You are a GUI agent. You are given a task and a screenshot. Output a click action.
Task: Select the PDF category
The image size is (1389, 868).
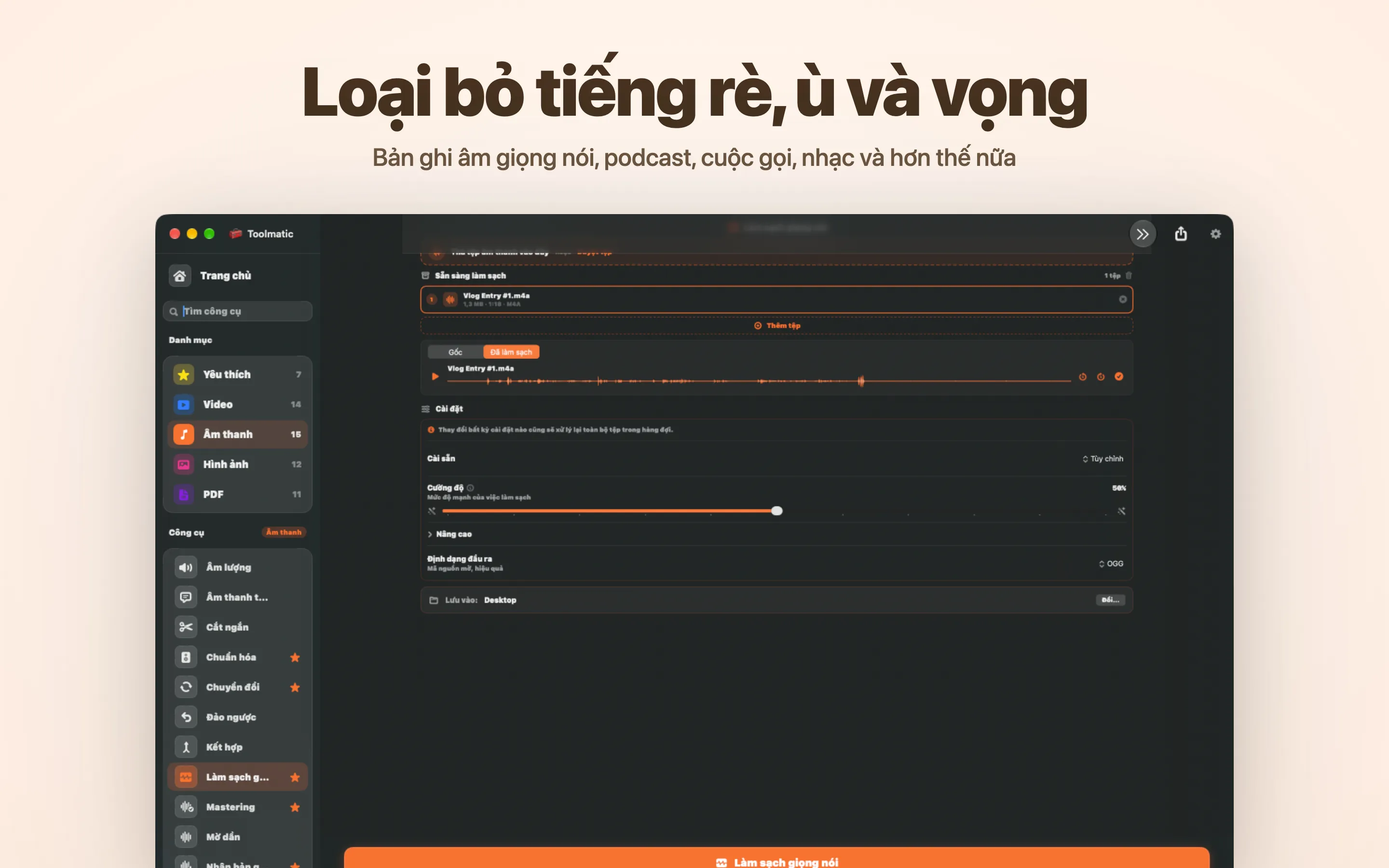point(238,494)
